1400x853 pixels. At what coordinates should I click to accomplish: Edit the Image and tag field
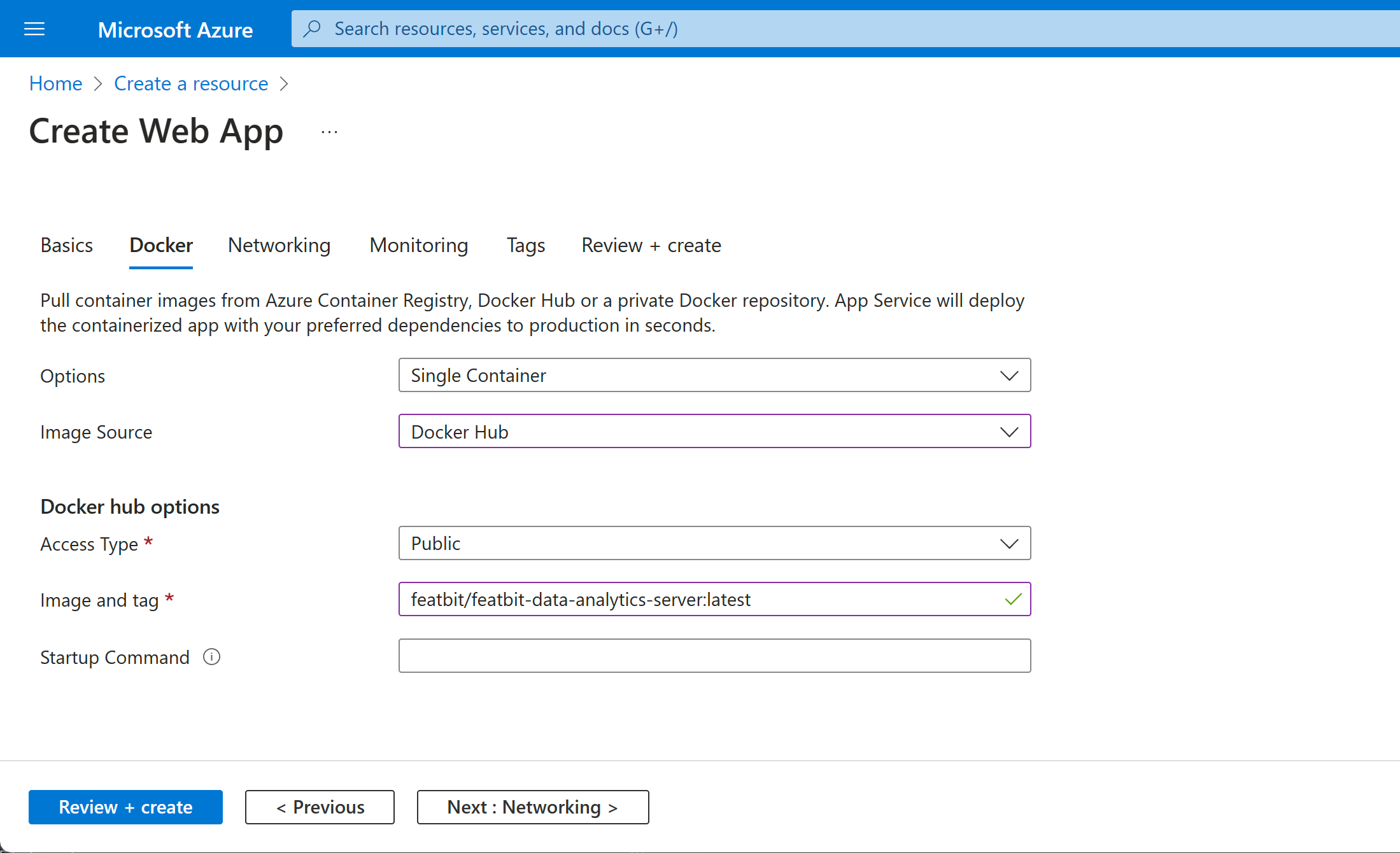tap(714, 599)
